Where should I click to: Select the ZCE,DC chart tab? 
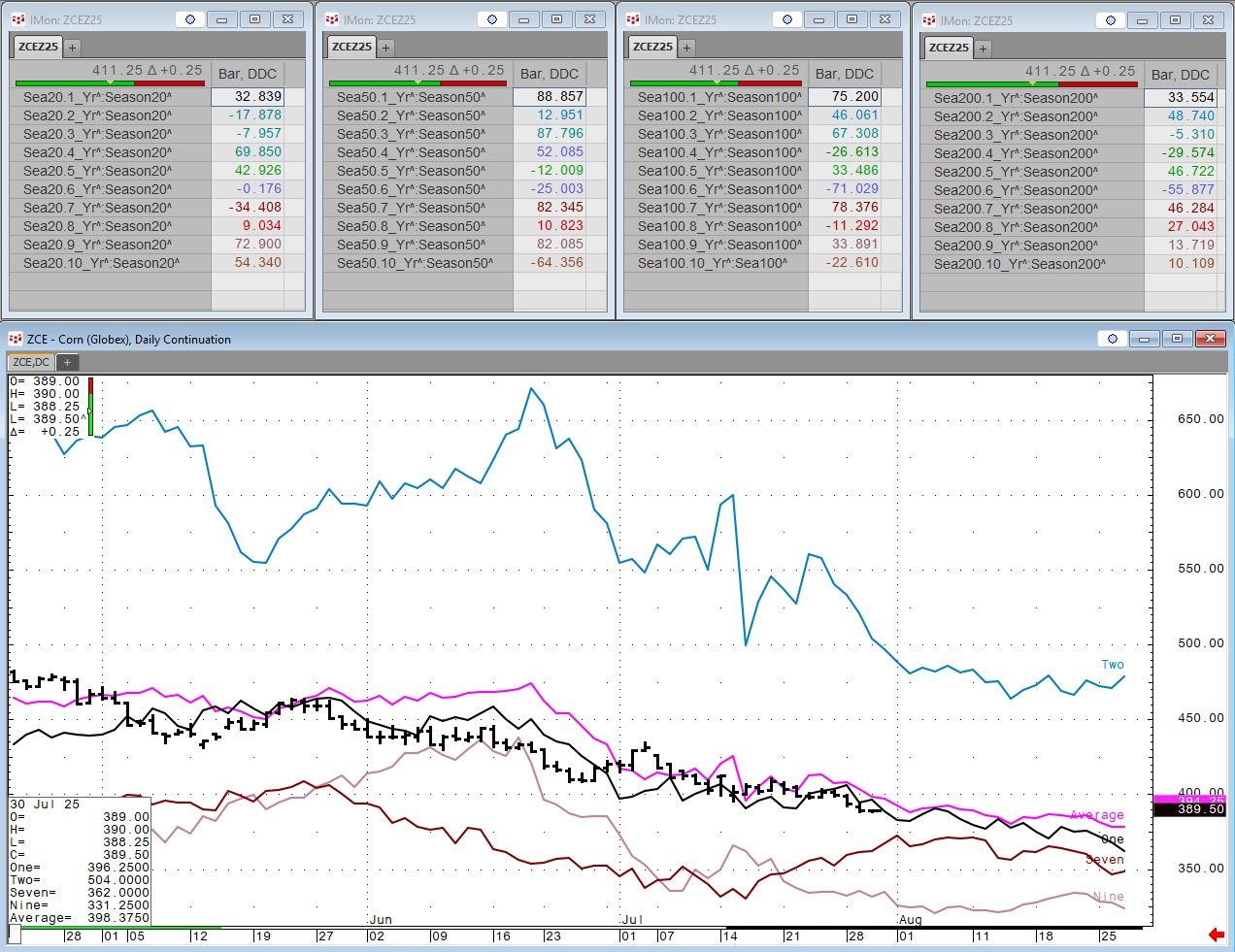(x=31, y=362)
